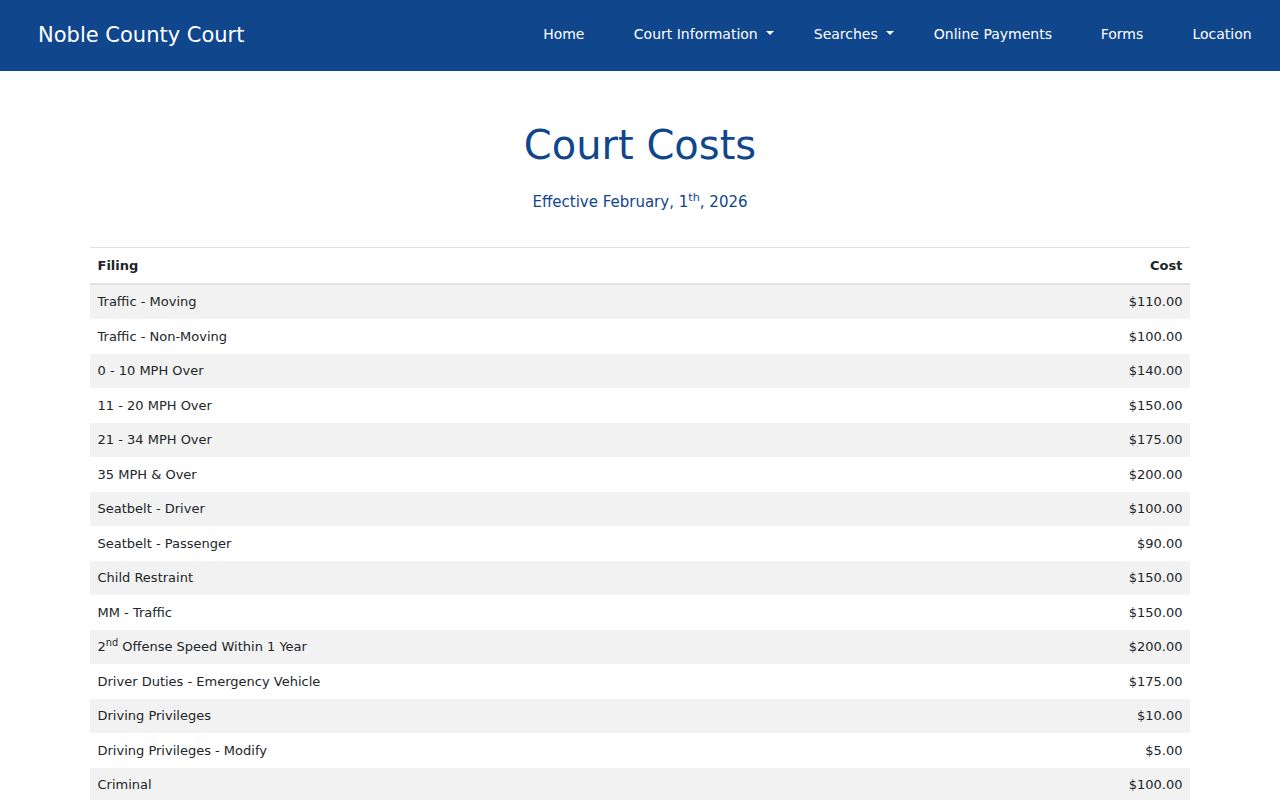1280x800 pixels.
Task: Select 'Driver Duties - Emergency Vehicle' filing
Action: tap(209, 682)
